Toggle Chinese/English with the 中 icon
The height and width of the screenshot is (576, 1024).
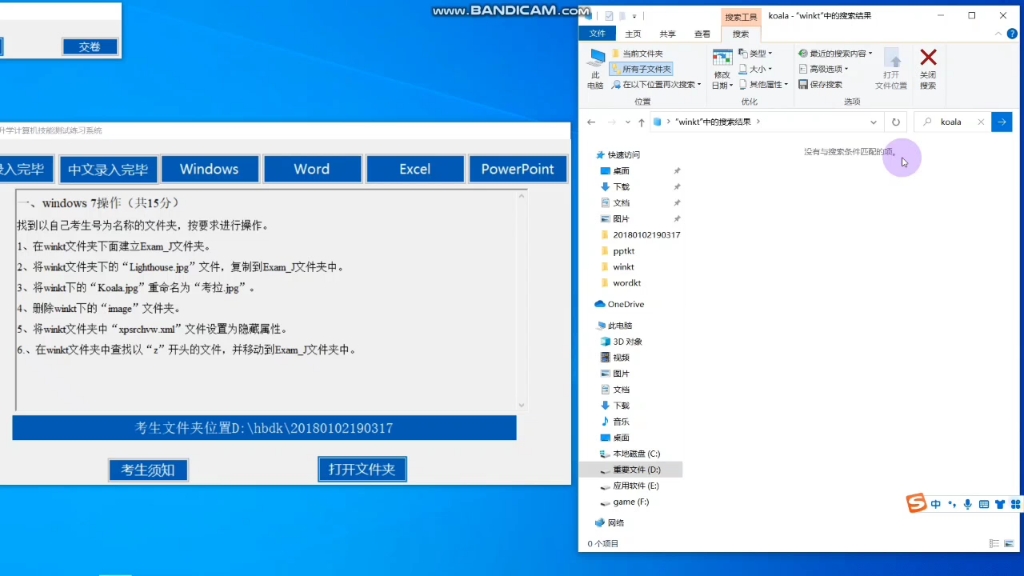936,503
